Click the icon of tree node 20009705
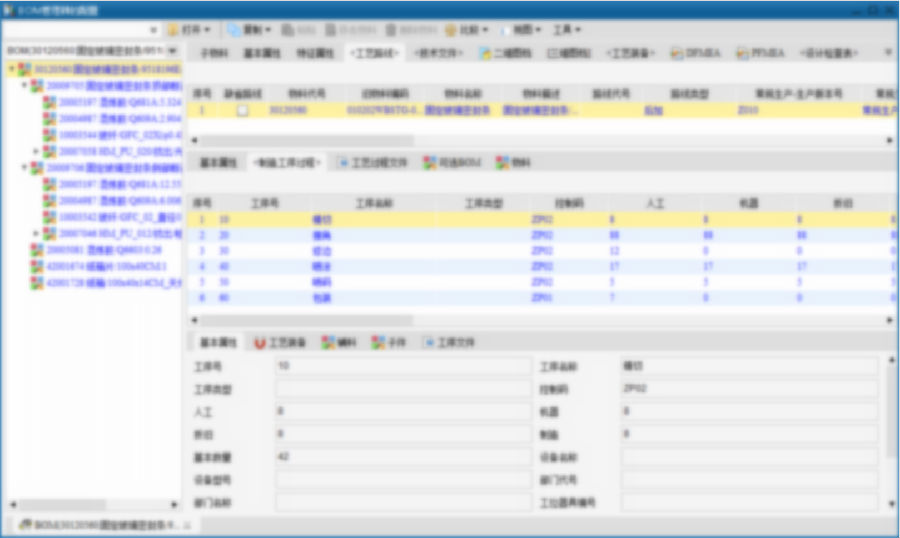This screenshot has width=900, height=538. (37, 86)
